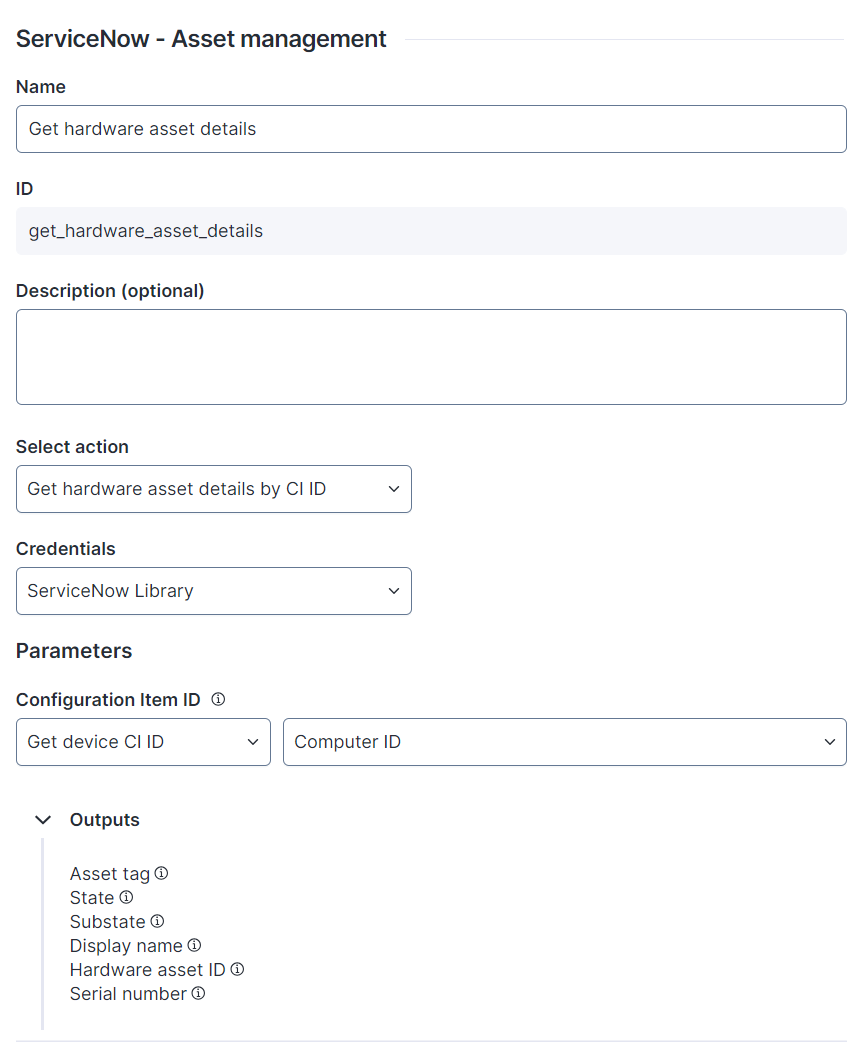Click the Outputs section label

point(105,820)
